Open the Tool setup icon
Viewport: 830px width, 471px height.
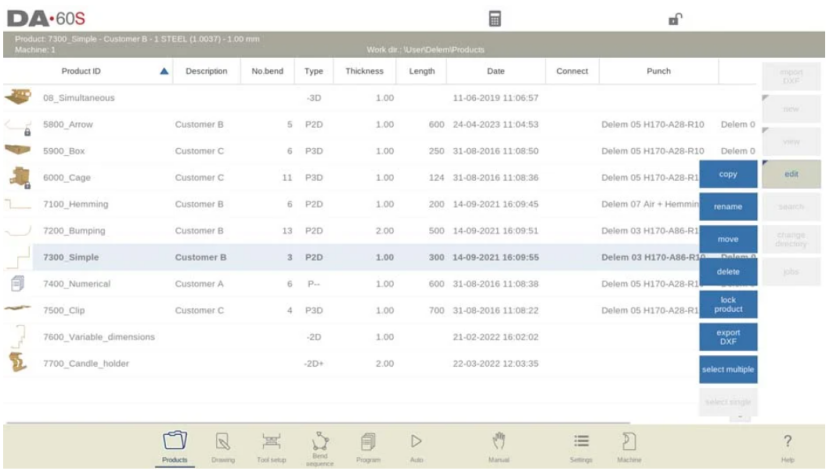271,445
